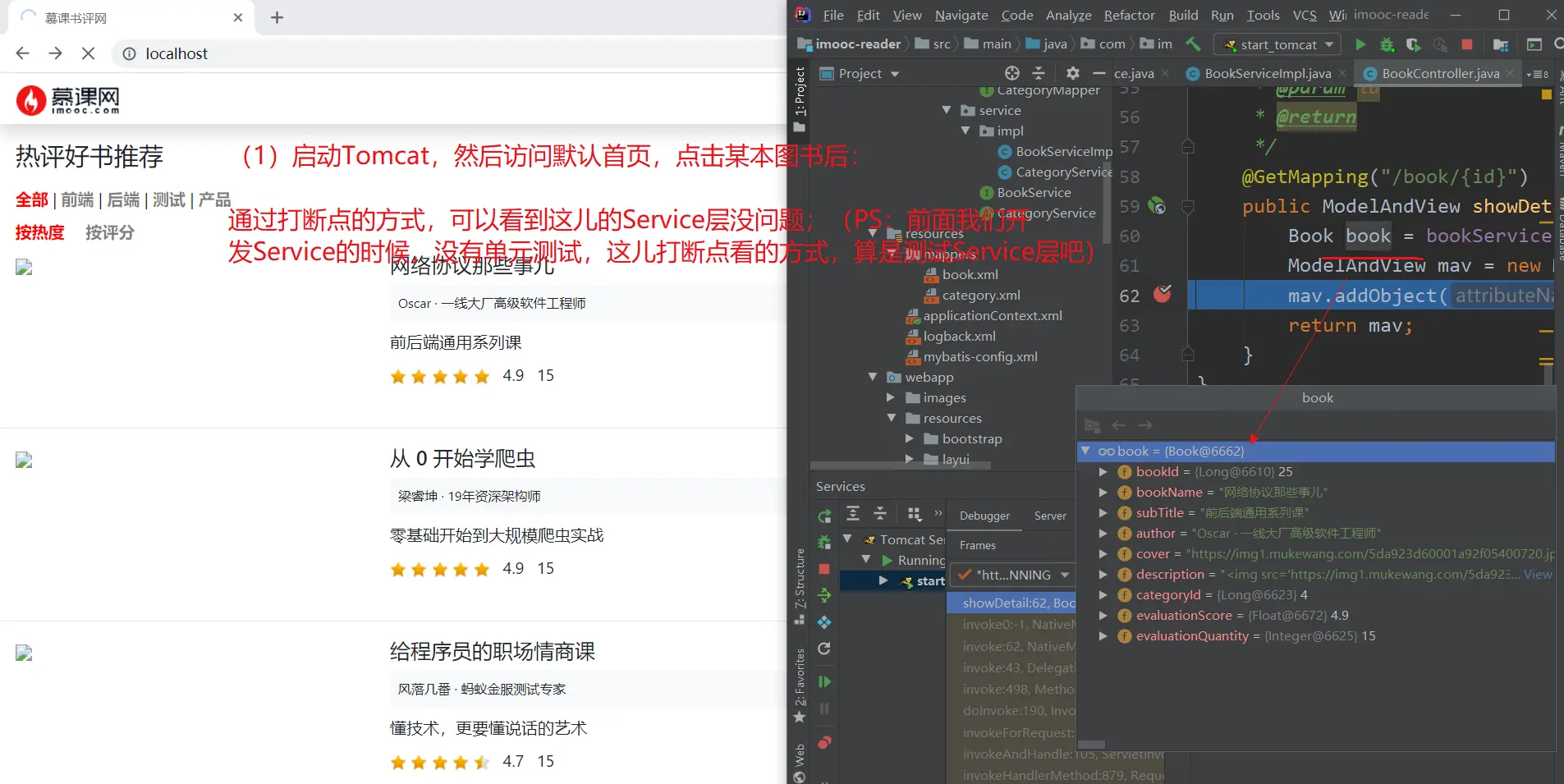
Task: Click the locate target crosshair in Project panel
Action: point(1012,73)
